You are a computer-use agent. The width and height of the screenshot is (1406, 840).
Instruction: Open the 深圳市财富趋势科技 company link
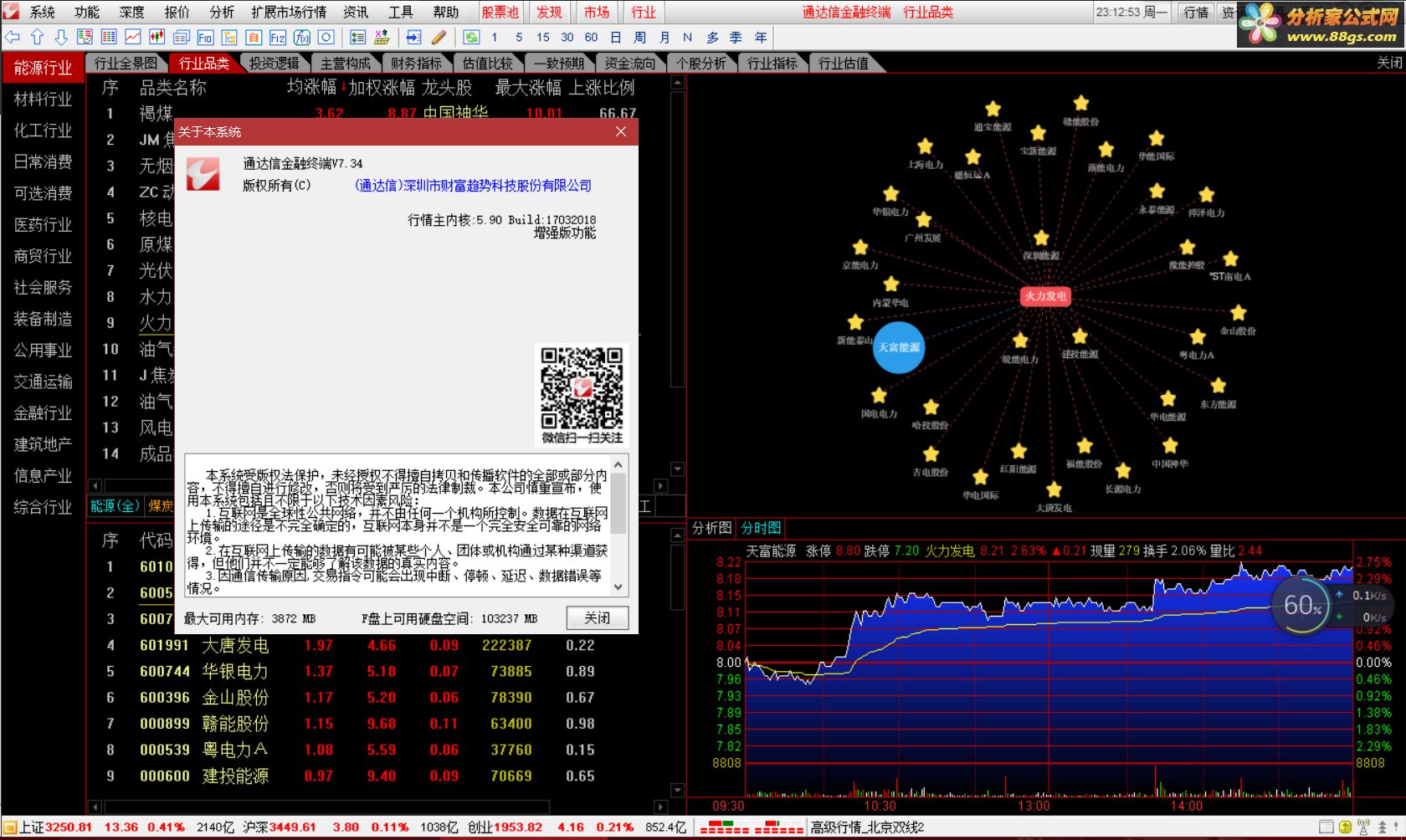474,186
